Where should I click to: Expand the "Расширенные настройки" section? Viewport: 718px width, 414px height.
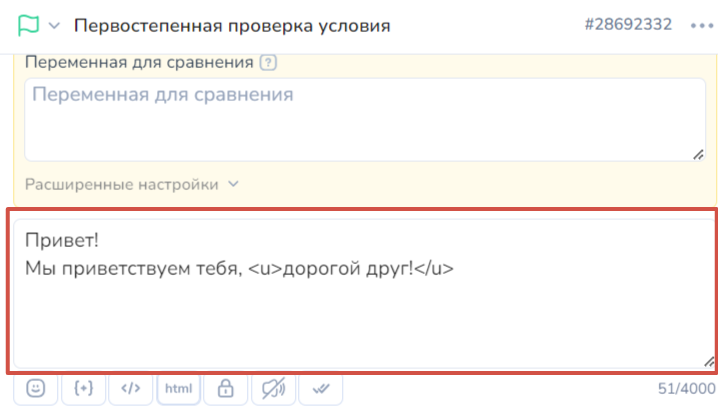tap(121, 184)
